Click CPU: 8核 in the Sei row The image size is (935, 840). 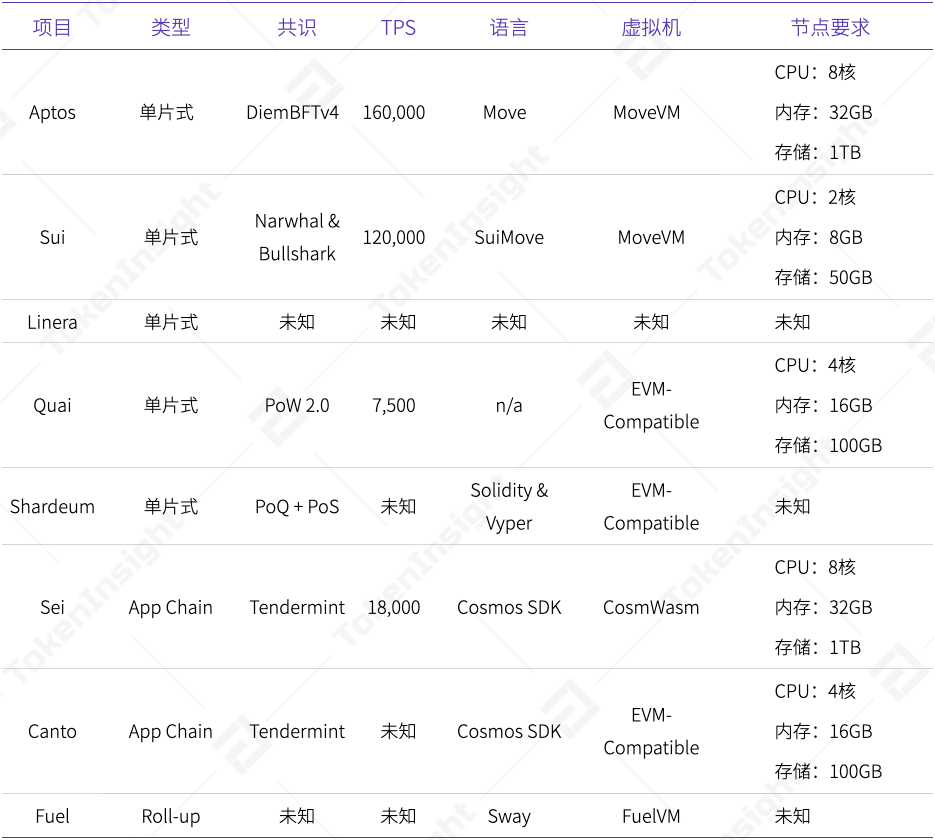(815, 567)
